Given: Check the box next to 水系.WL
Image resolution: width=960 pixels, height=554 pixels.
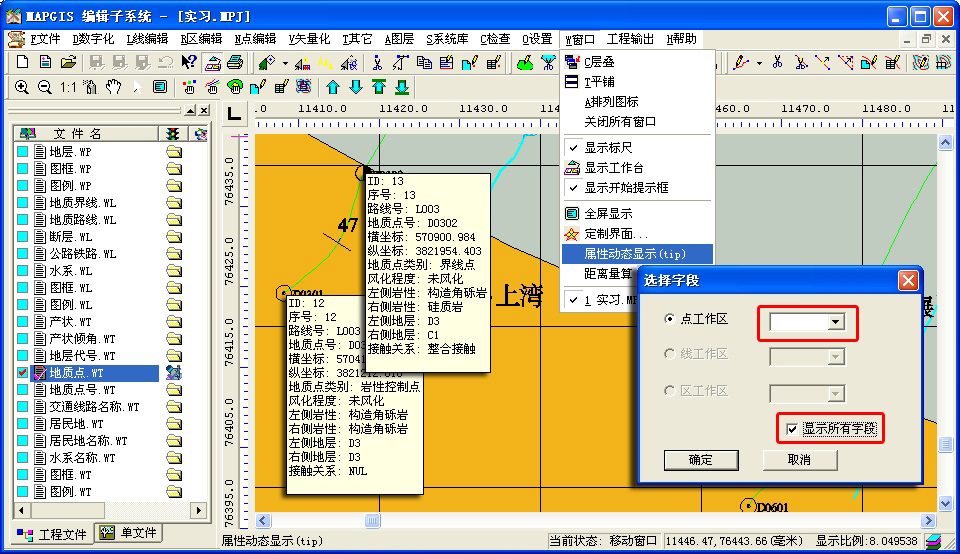Looking at the screenshot, I should [23, 271].
